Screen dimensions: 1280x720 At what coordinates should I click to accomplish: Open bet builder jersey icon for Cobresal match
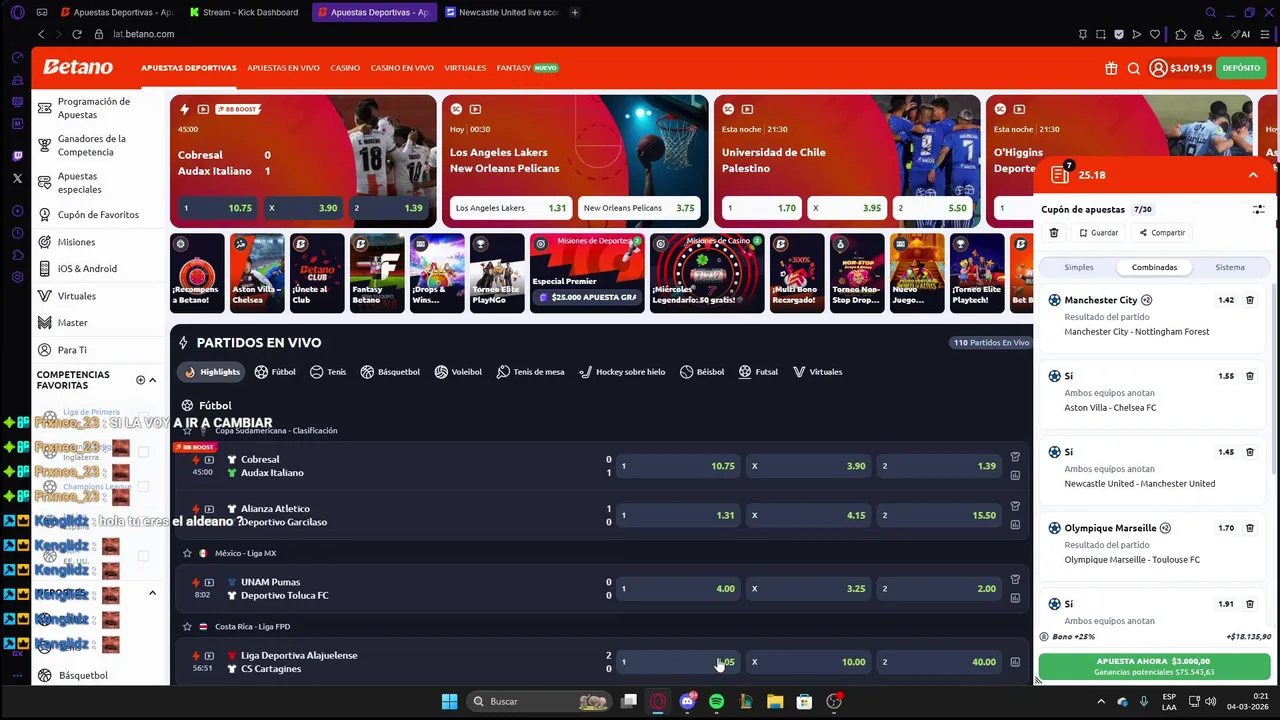pos(1015,457)
